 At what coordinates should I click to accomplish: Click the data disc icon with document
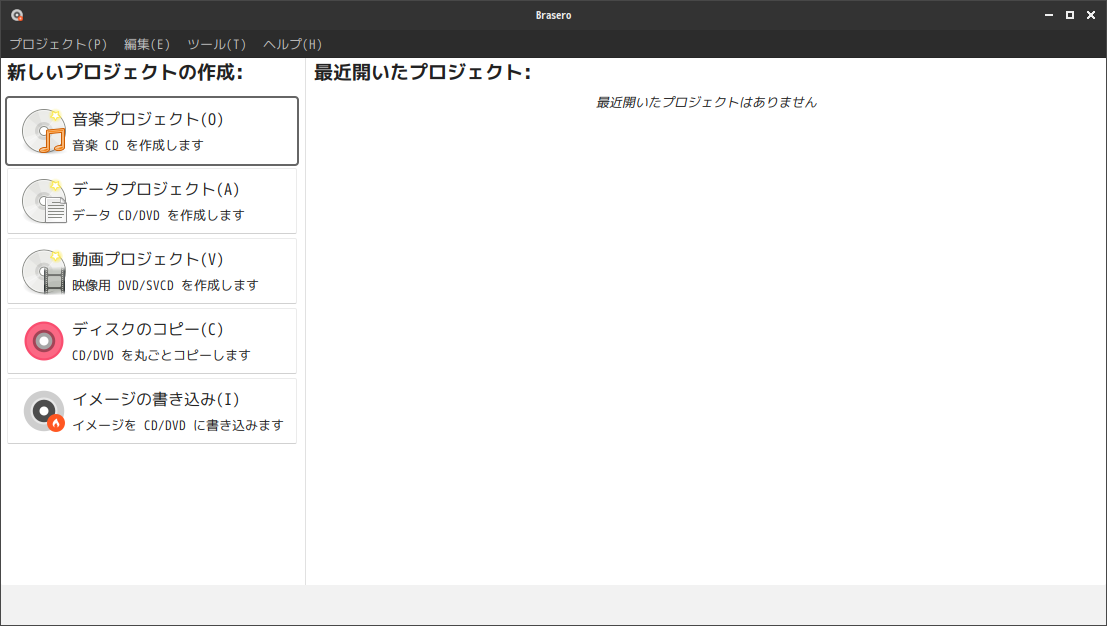44,201
